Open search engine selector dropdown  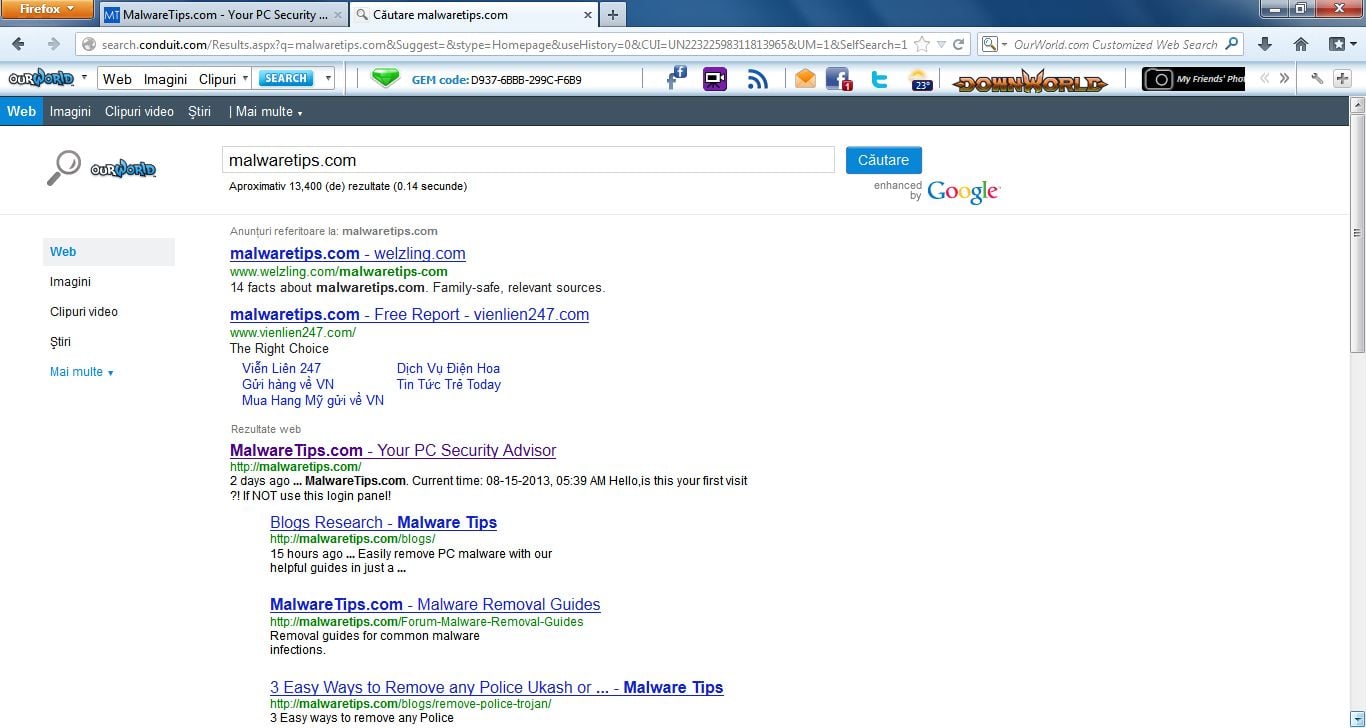pyautogui.click(x=994, y=44)
